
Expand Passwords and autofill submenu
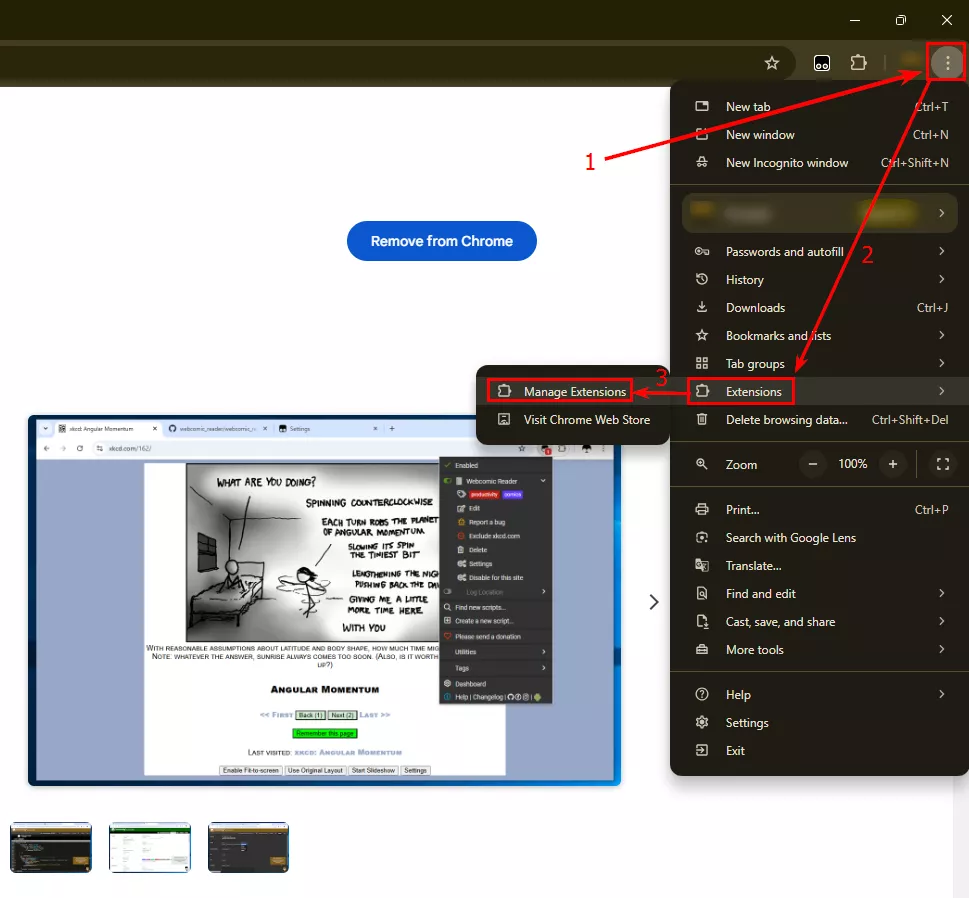[819, 252]
